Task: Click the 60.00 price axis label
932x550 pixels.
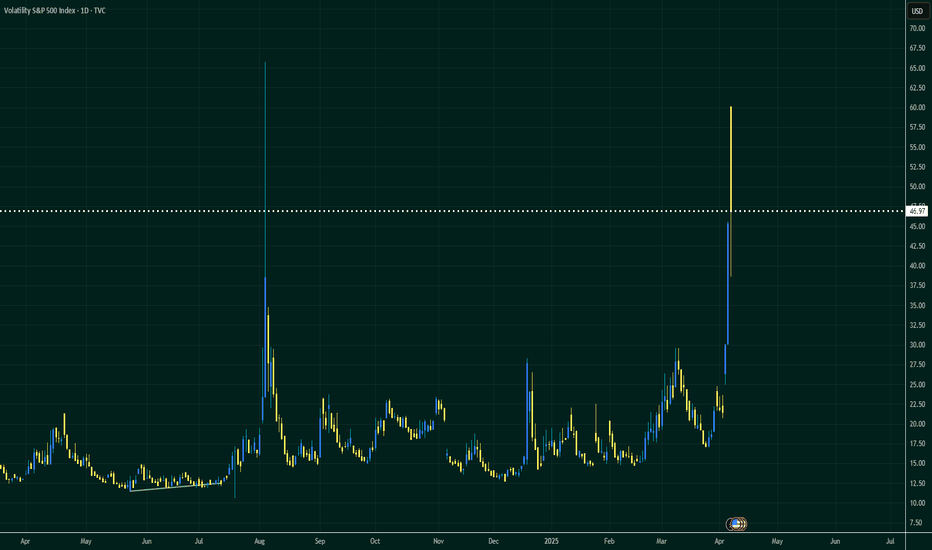Action: (918, 108)
